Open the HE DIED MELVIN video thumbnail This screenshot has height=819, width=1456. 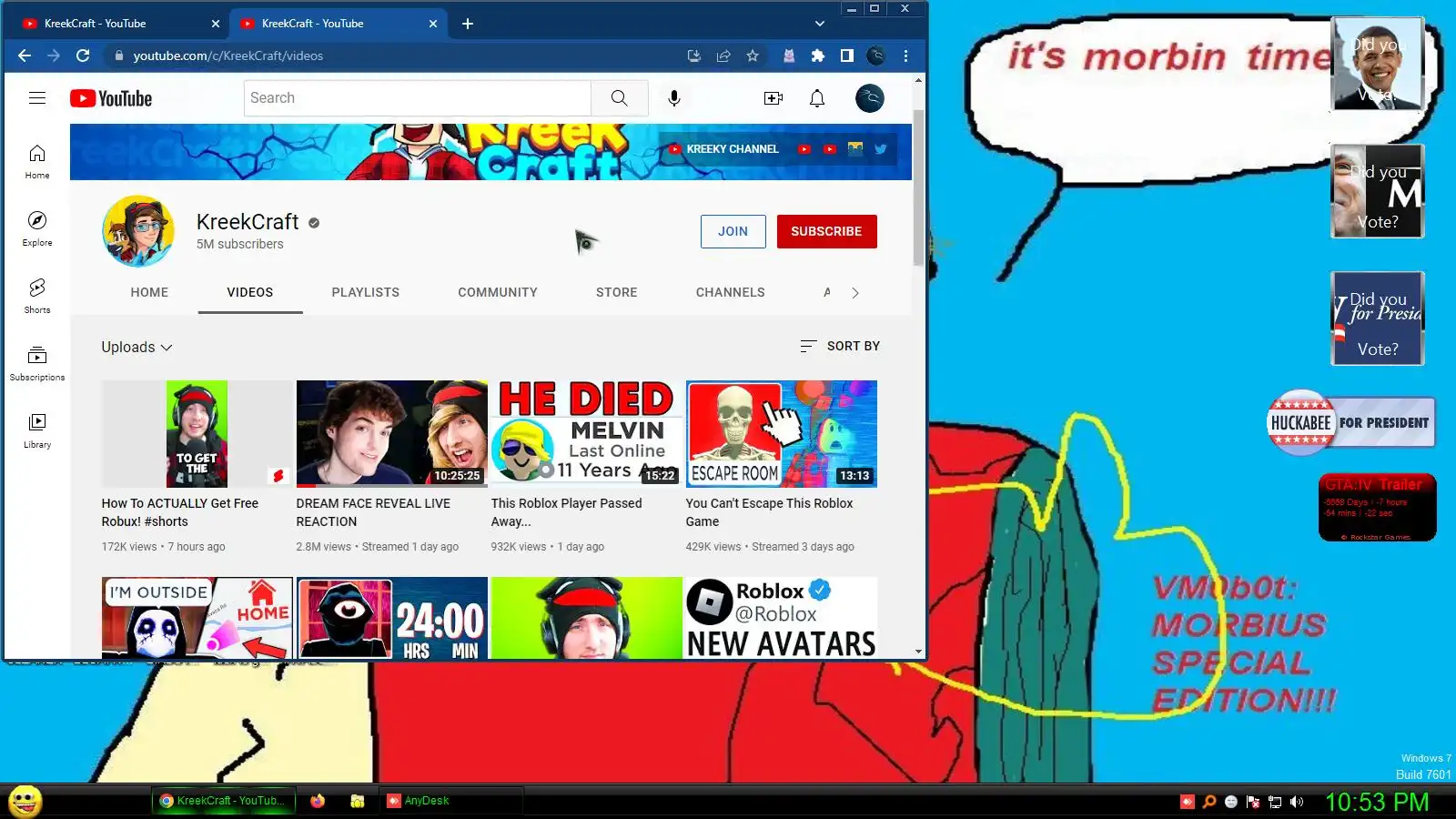click(587, 434)
